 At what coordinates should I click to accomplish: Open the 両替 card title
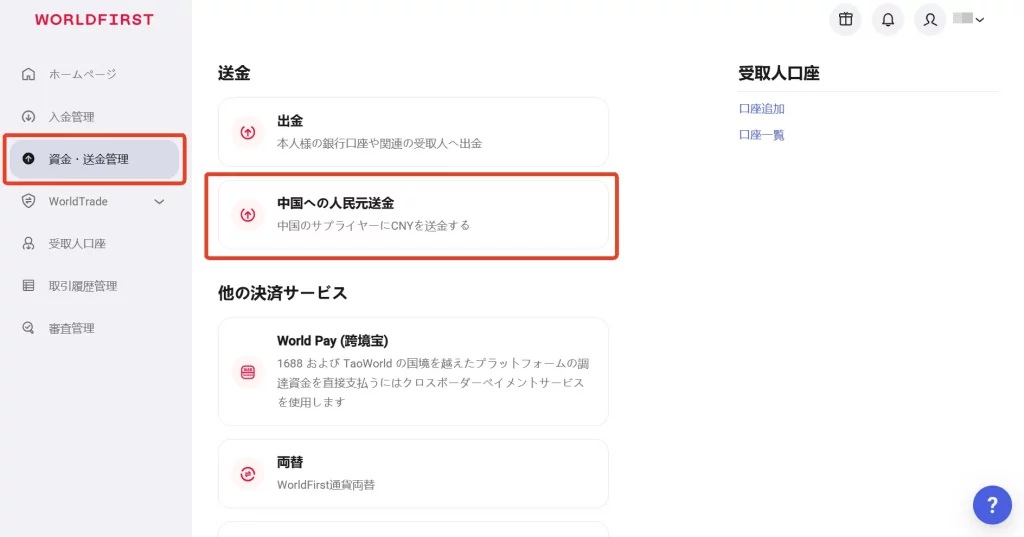coord(290,463)
